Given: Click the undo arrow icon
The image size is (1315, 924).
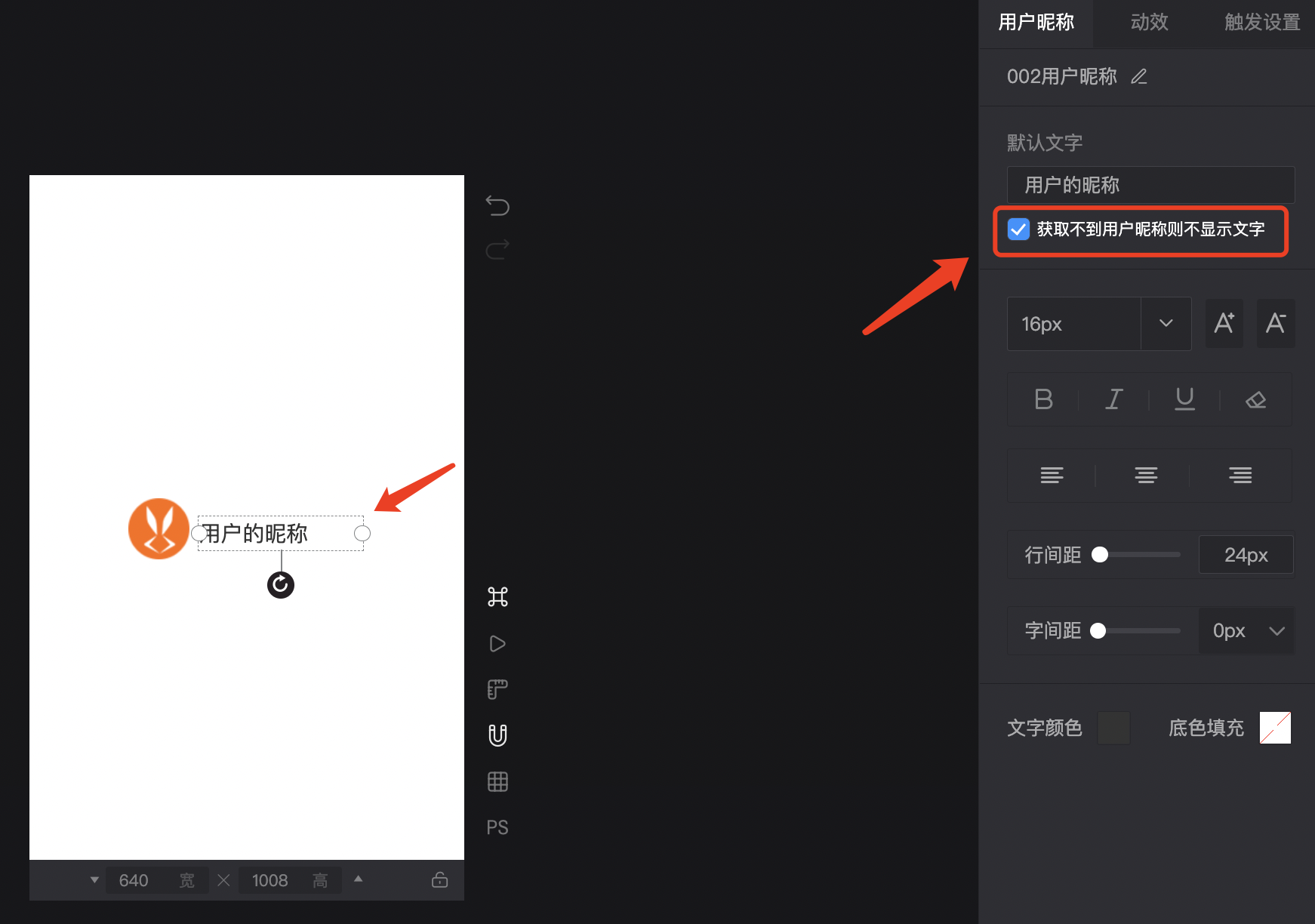Looking at the screenshot, I should [497, 205].
